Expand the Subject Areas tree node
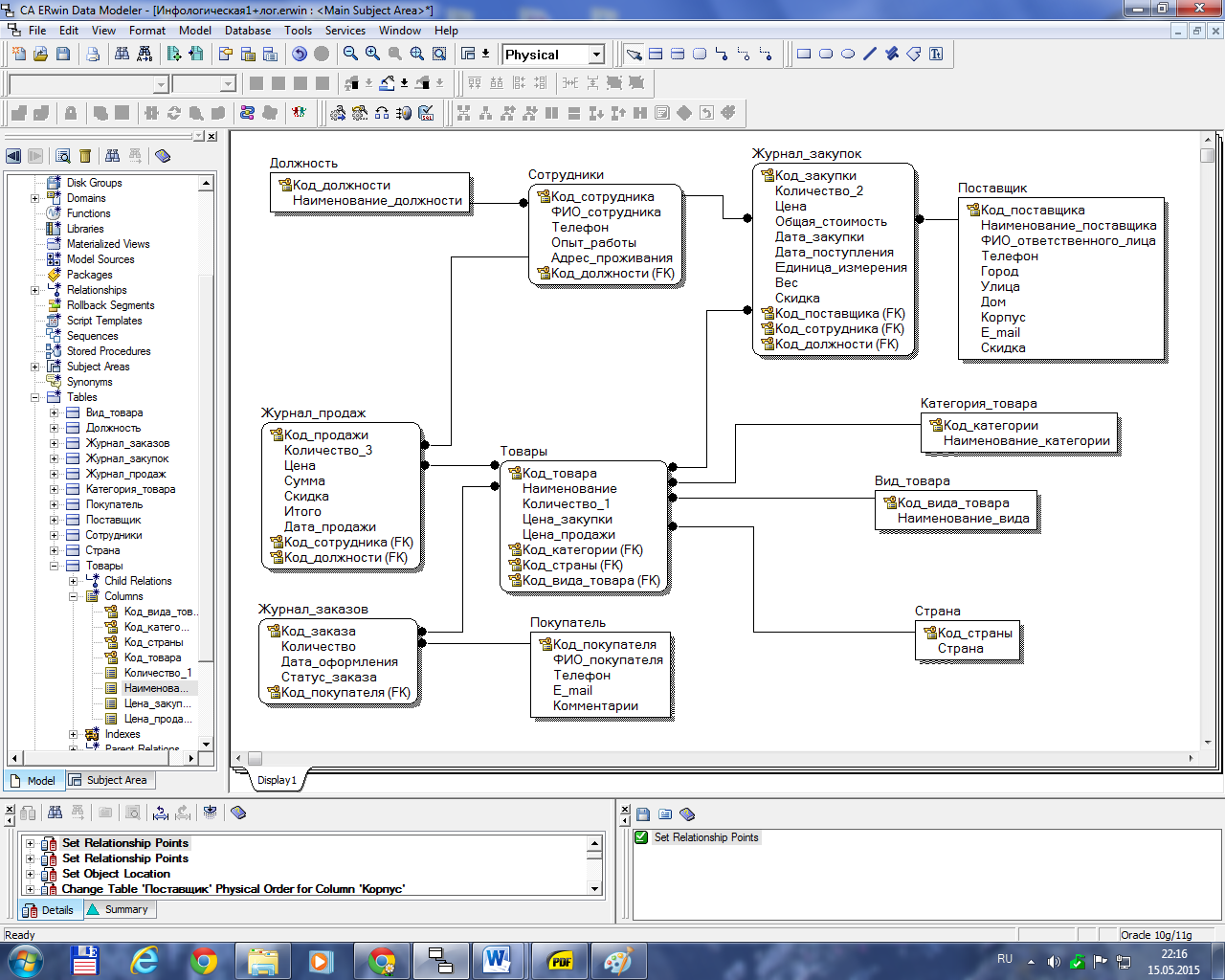Viewport: 1225px width, 980px height. click(x=35, y=367)
